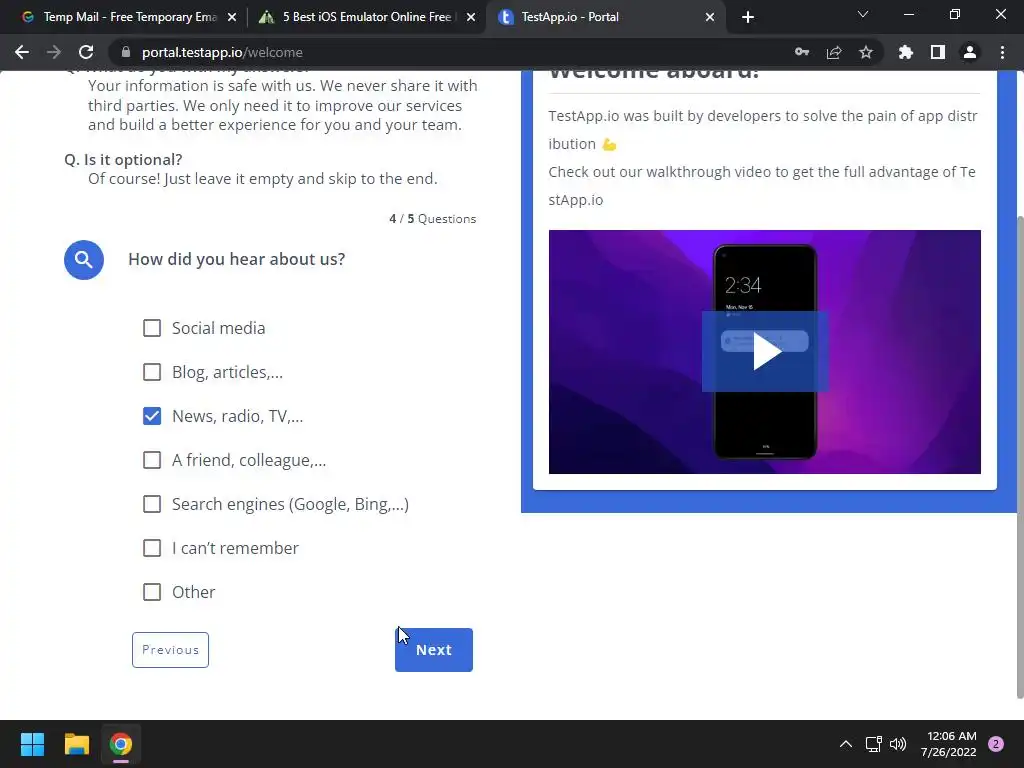1024x768 pixels.
Task: Play the walkthrough video
Action: 765,351
